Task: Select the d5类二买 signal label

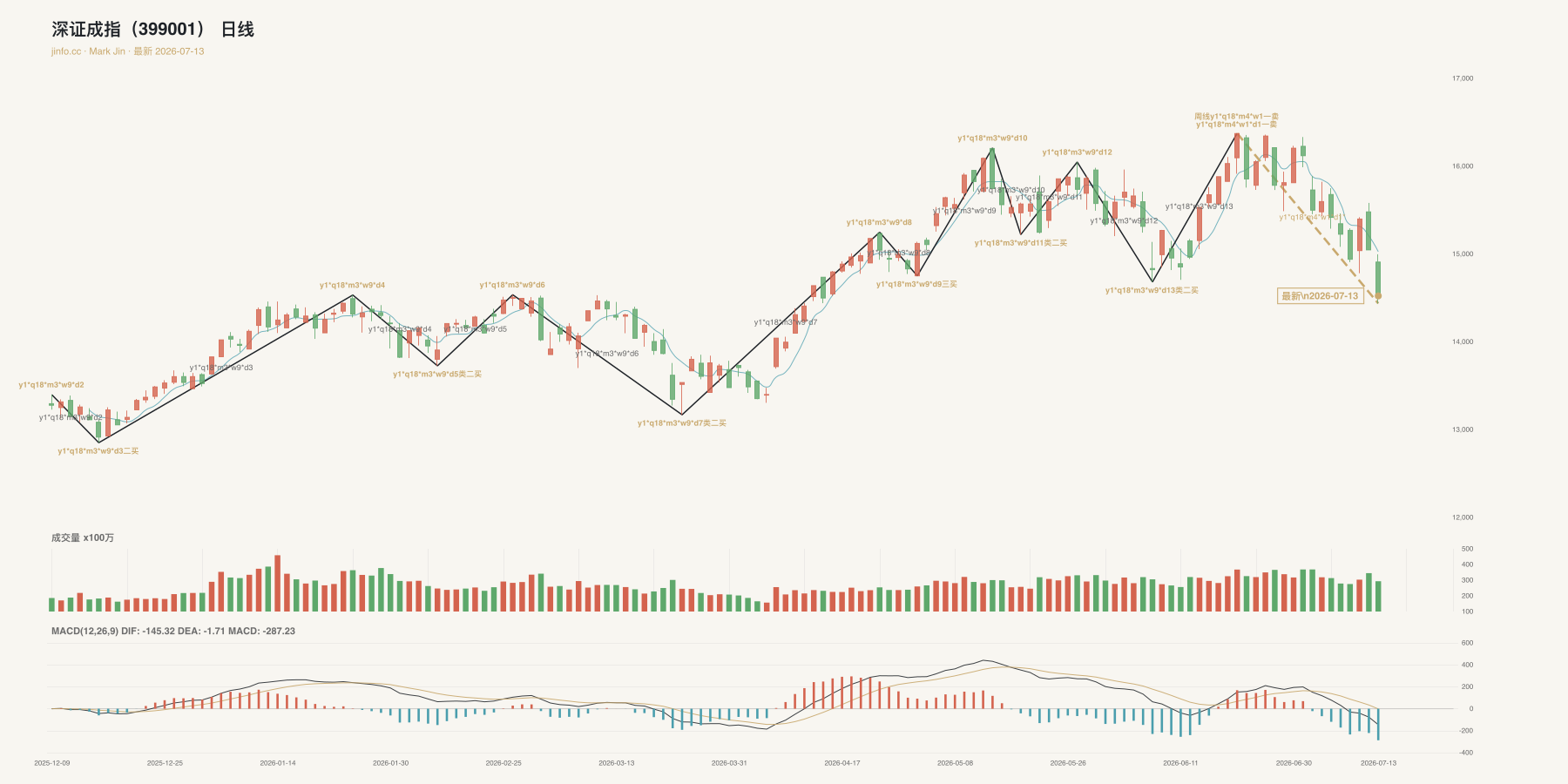Action: pyautogui.click(x=437, y=375)
